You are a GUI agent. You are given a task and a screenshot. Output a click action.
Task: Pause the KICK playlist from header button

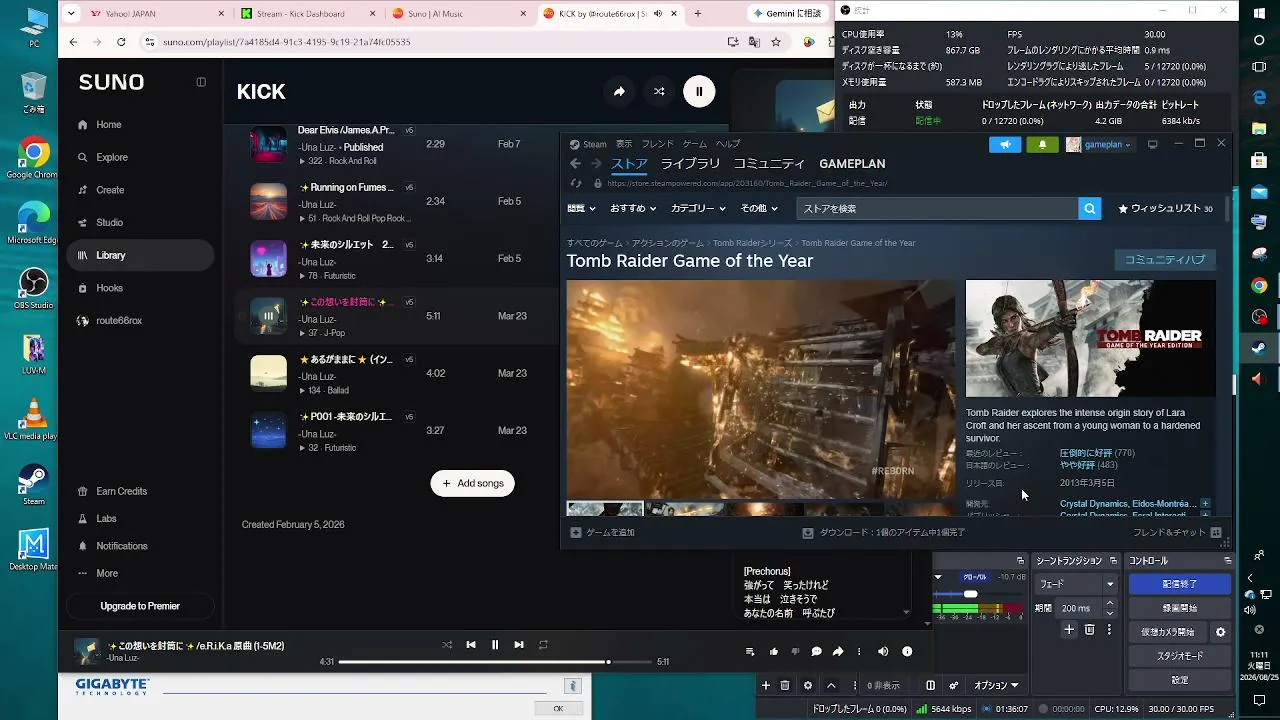pyautogui.click(x=699, y=91)
